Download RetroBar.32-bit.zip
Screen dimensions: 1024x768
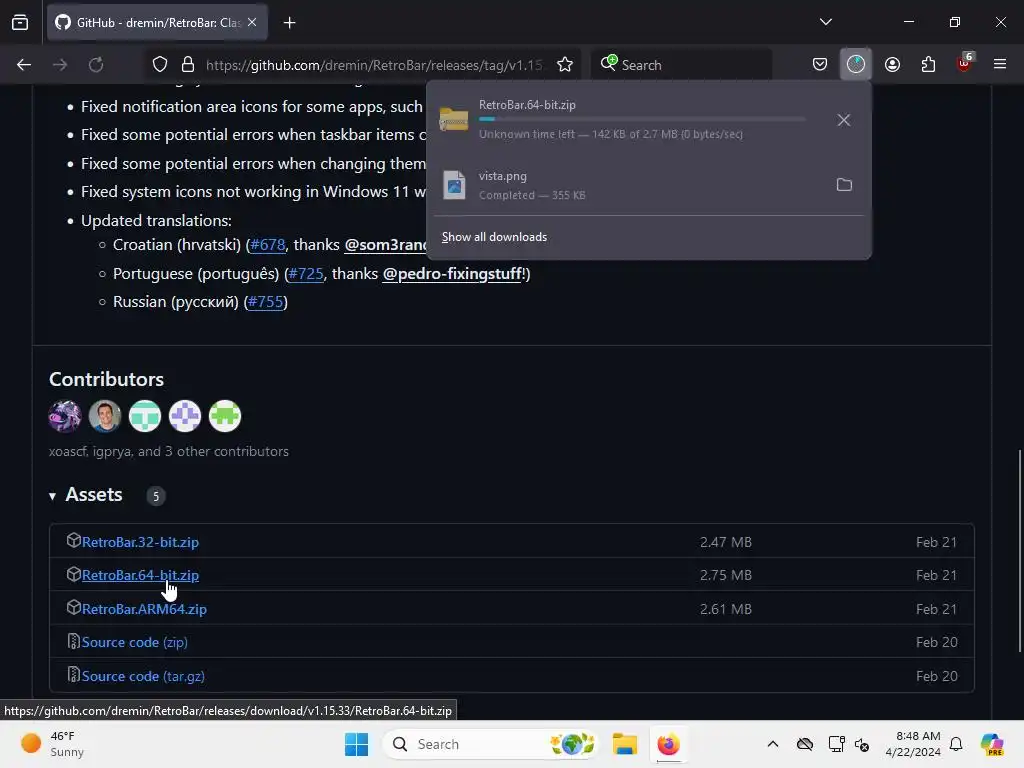(x=140, y=542)
